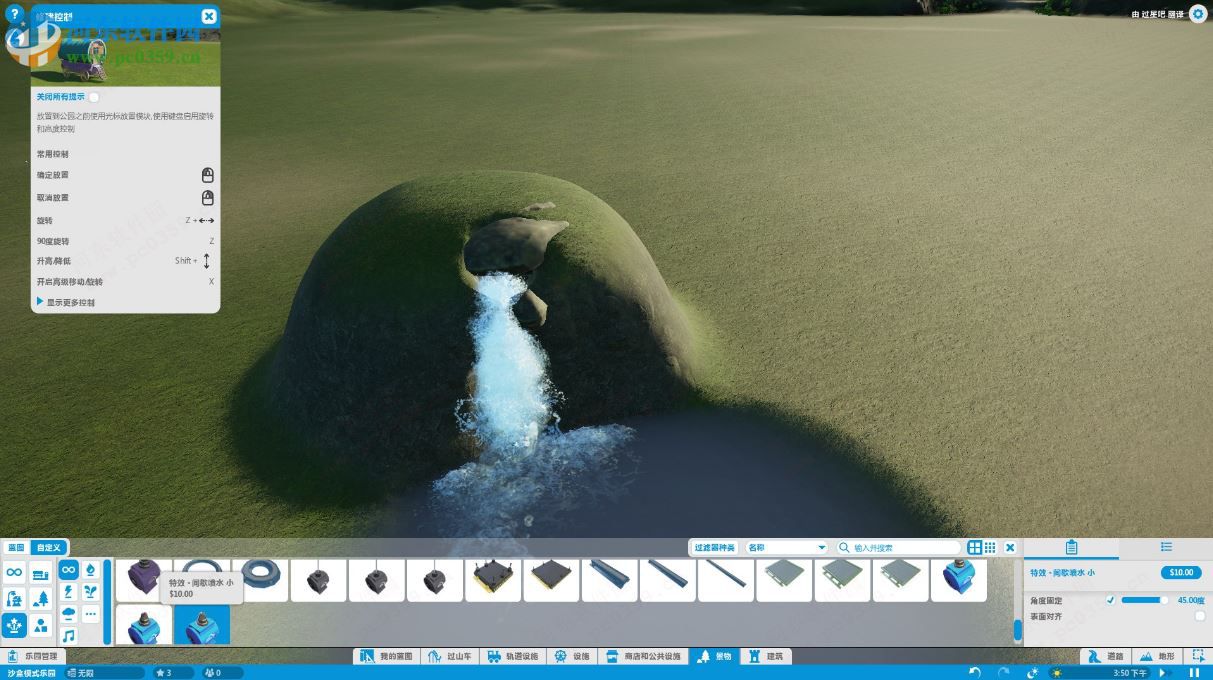Select the plant effects subfilter icon
Viewport: 1213px width, 680px height.
click(91, 592)
